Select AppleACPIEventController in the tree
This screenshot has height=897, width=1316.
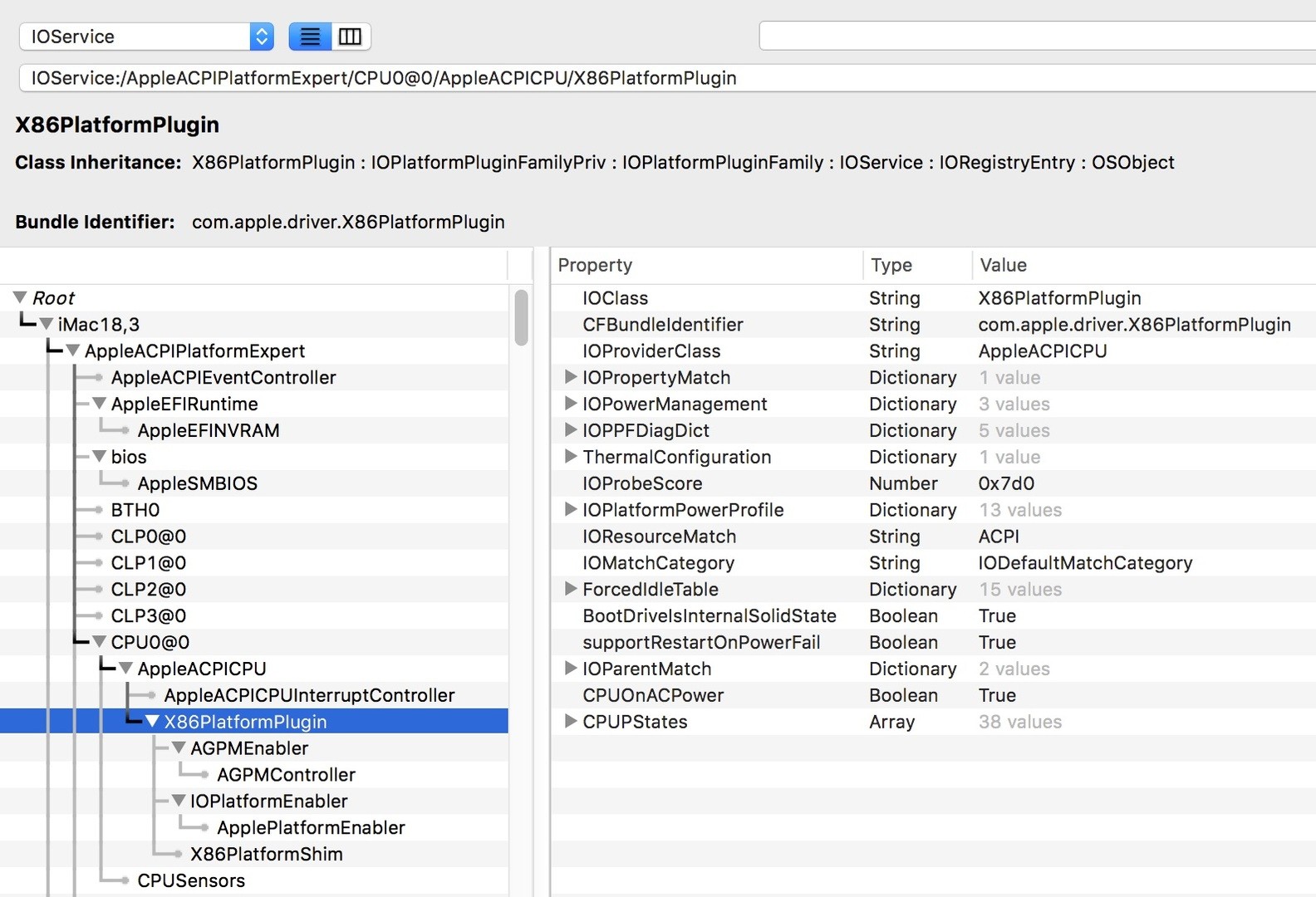coord(223,378)
